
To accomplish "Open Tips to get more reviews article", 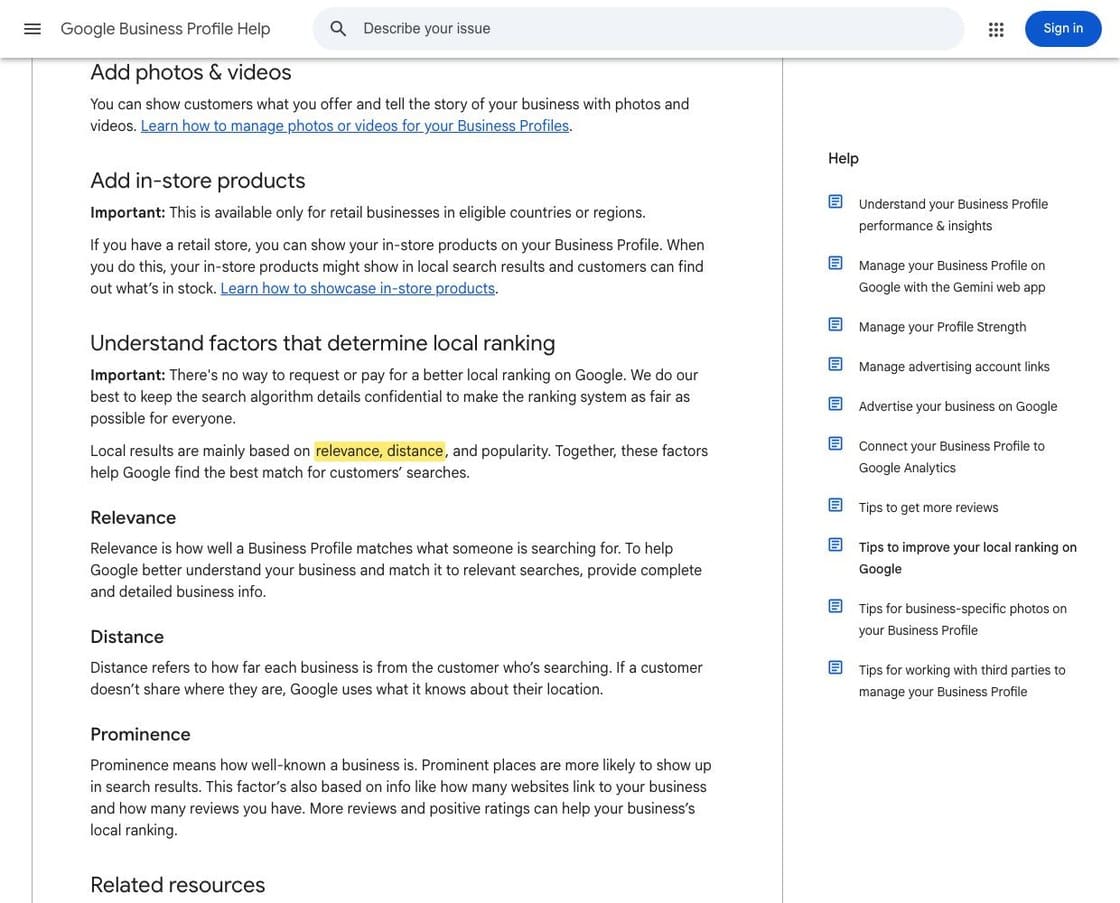I will (928, 508).
